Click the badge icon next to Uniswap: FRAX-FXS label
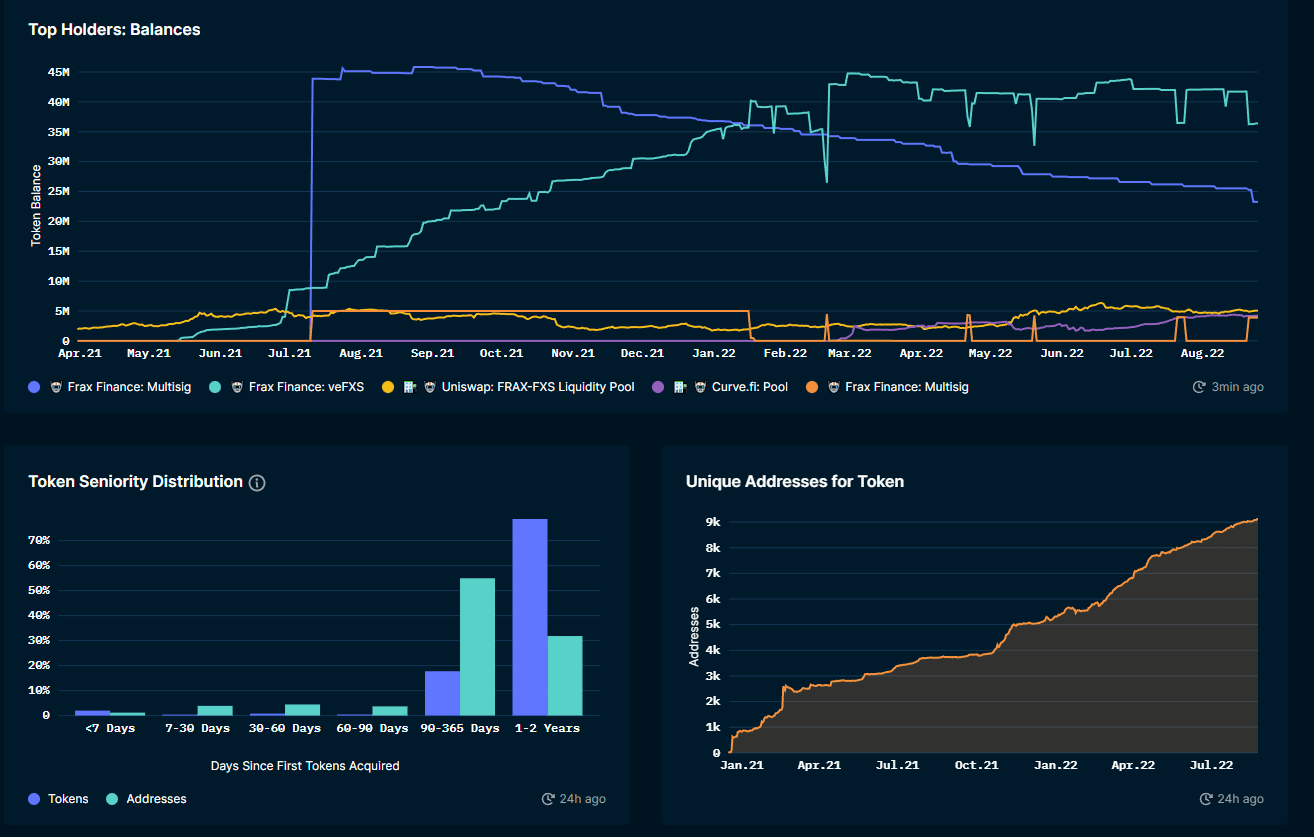The width and height of the screenshot is (1314, 837). pos(429,387)
